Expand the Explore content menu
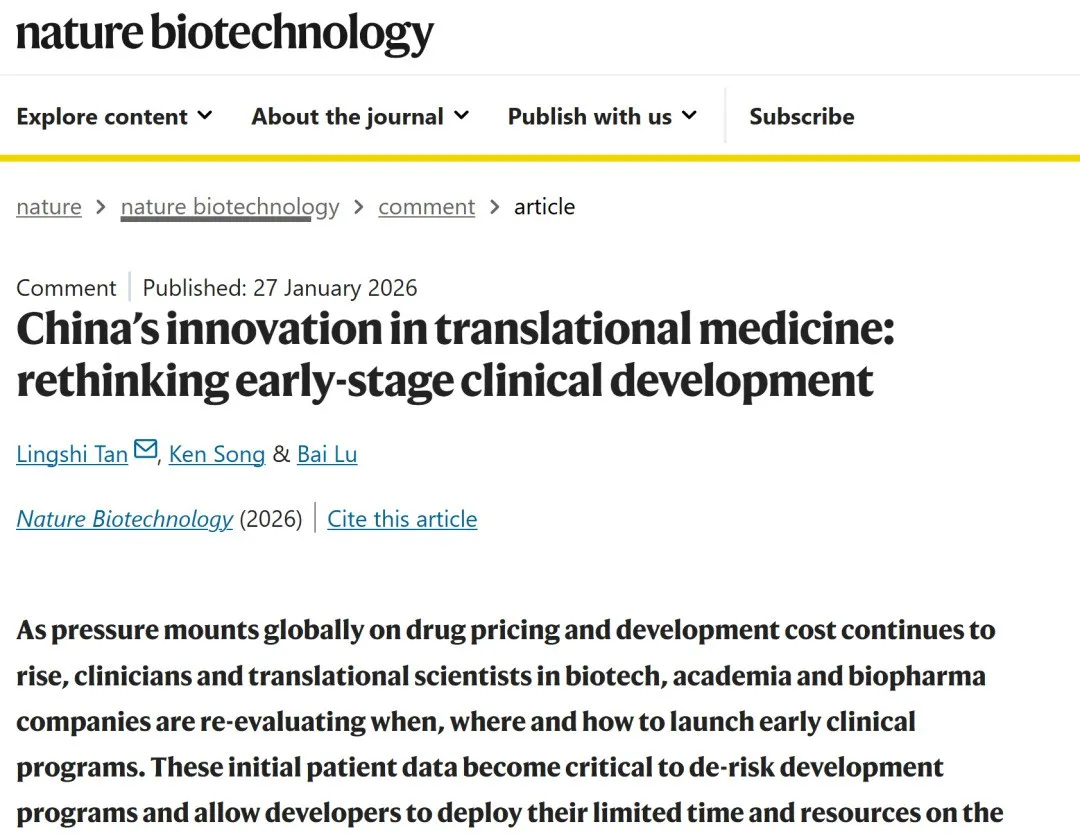The image size is (1080, 839). point(115,117)
